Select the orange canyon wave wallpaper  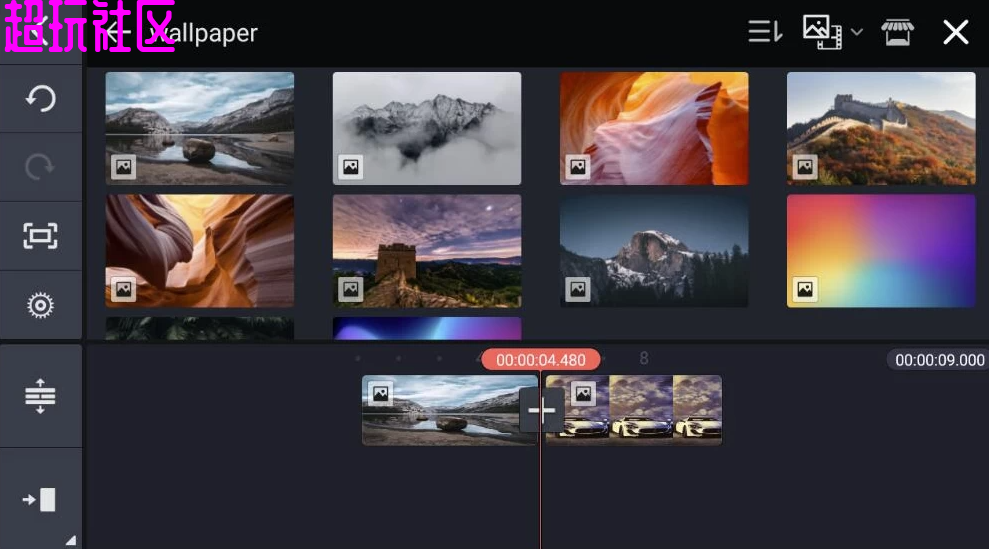[654, 128]
